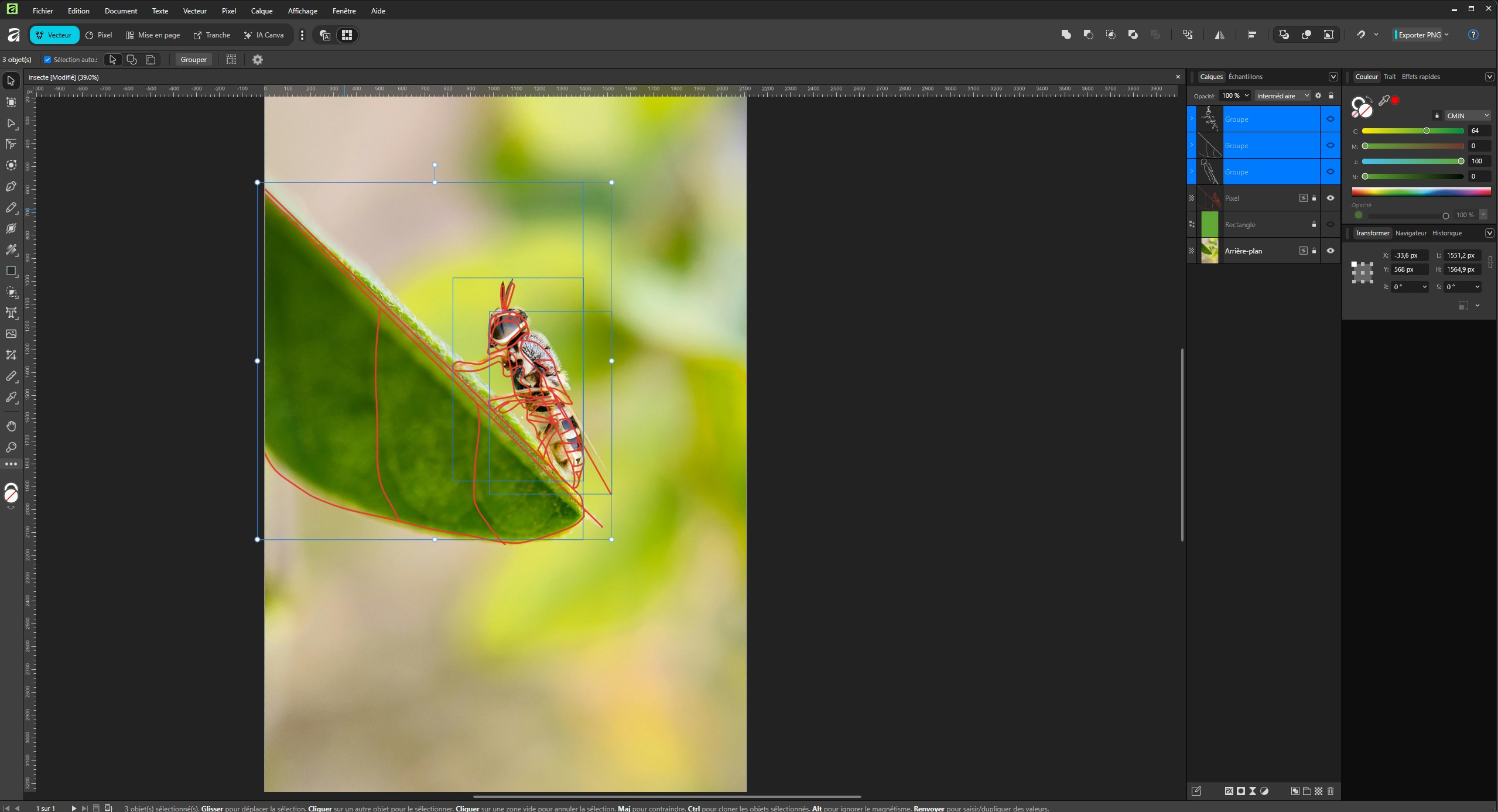Delete layer with trash icon
This screenshot has width=1498, height=812.
point(1331,791)
